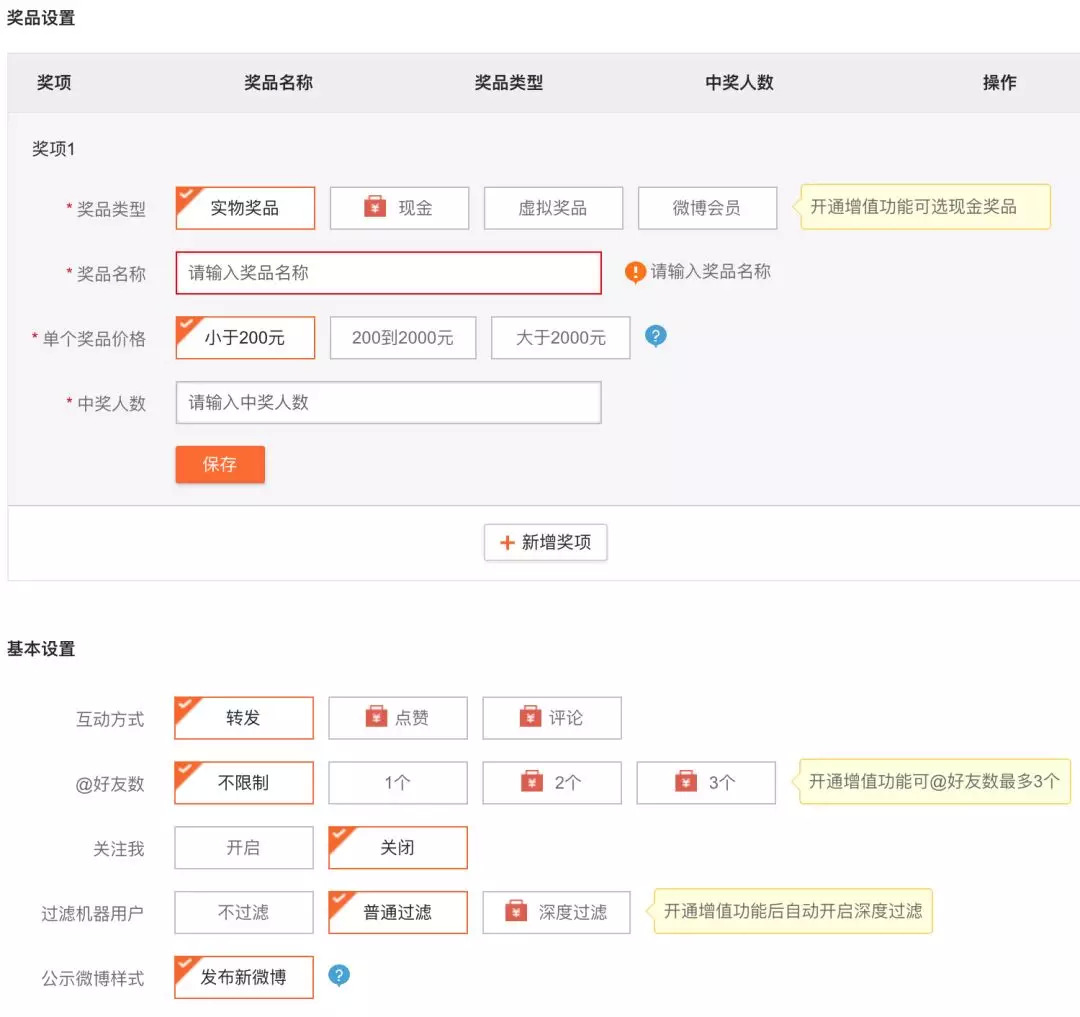Set @好友数 to 1个
The height and width of the screenshot is (1017, 1080).
click(x=398, y=782)
